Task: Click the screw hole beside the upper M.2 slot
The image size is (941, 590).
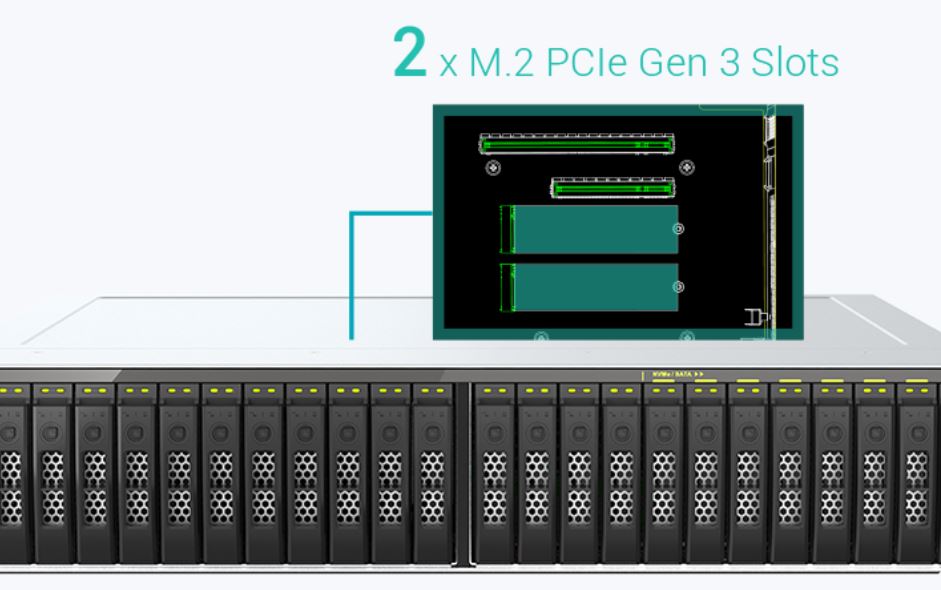Action: point(679,229)
